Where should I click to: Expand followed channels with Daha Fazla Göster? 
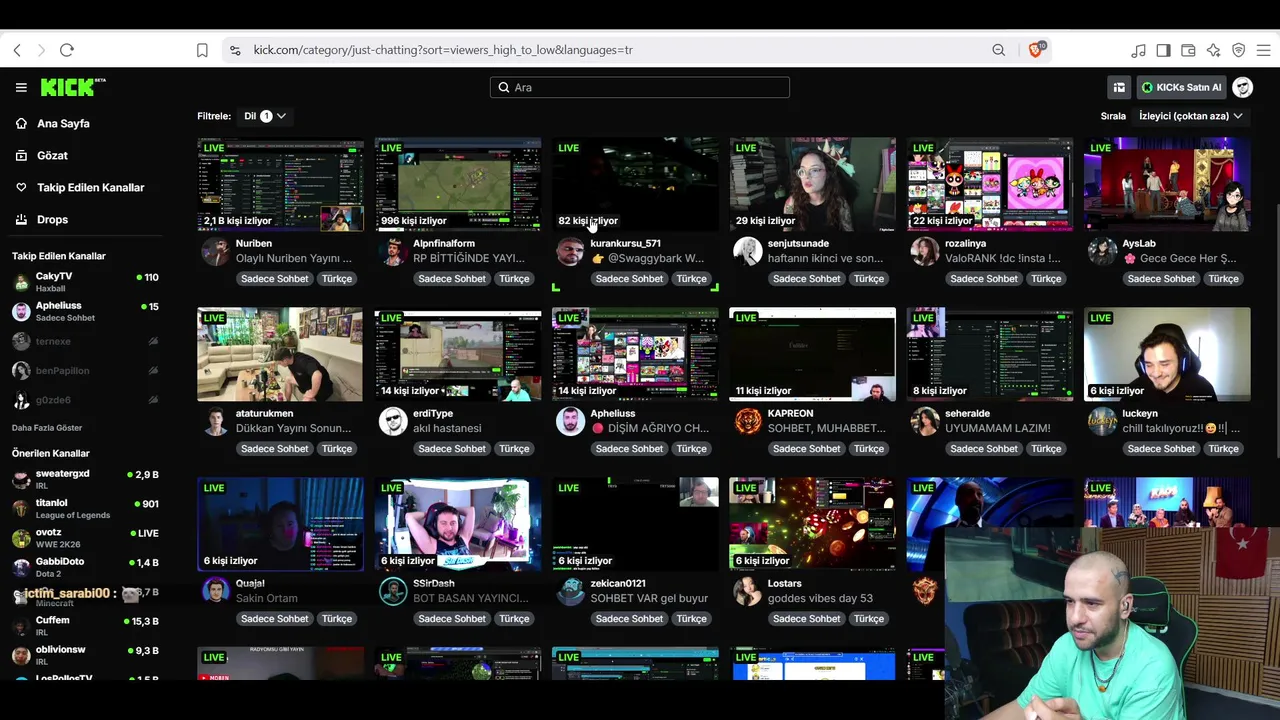click(47, 428)
